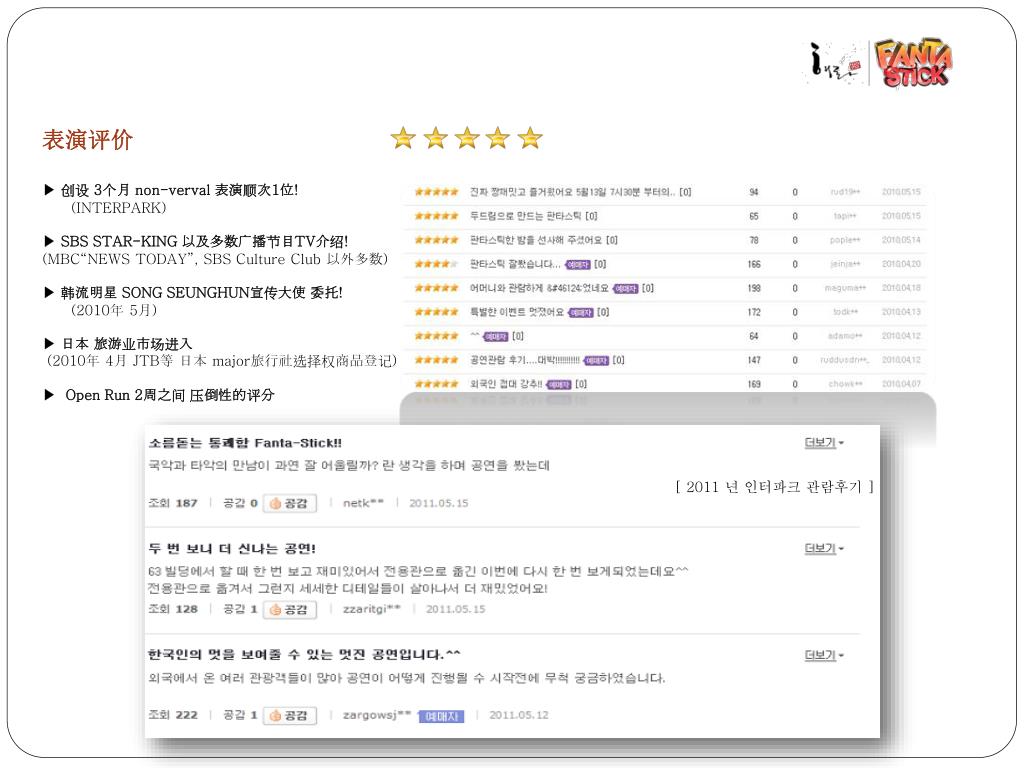The height and width of the screenshot is (768, 1024).
Task: Click the star rating on the '두드림으로 만드는 판타스틱' row
Action: coord(436,216)
